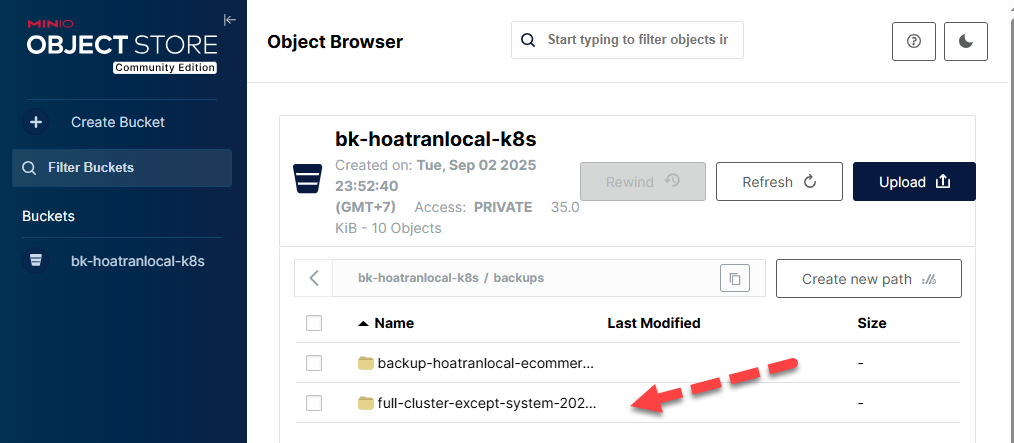Click the bucket icon beside bk-hoatranlocal-k8s in sidebar
This screenshot has height=443, width=1014.
tap(36, 261)
